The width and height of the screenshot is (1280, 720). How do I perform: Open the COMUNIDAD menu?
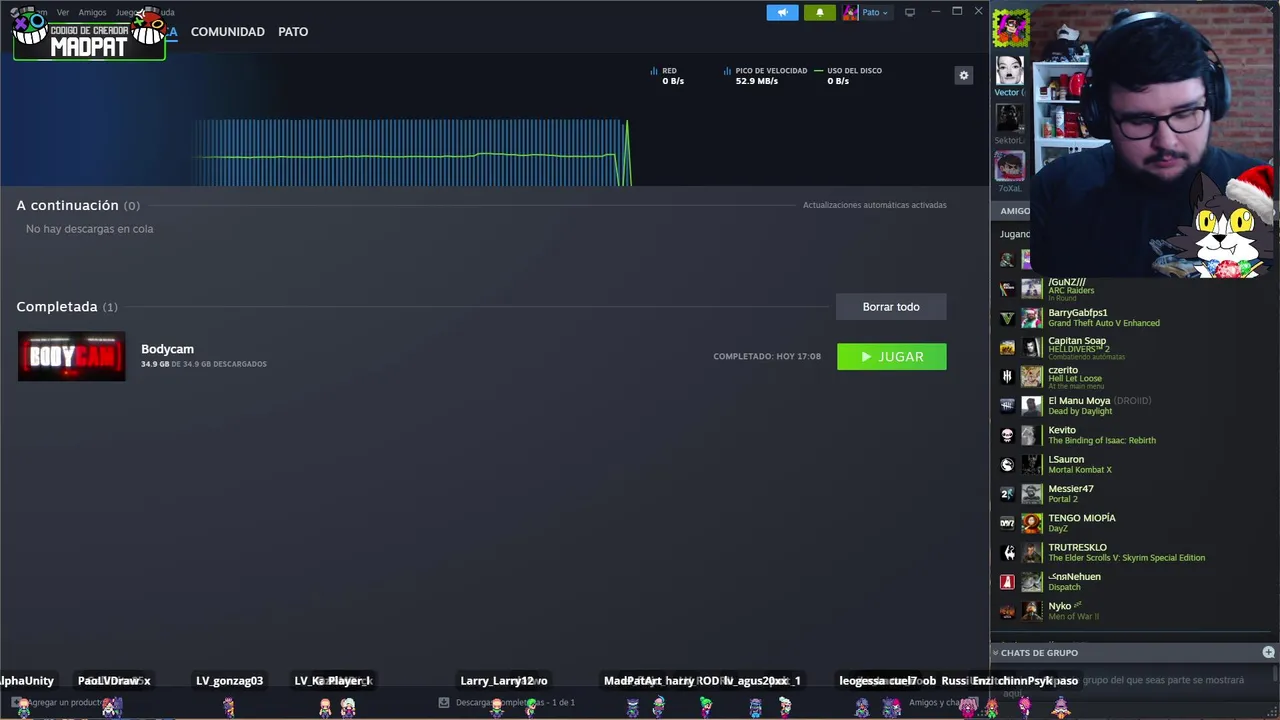point(228,32)
